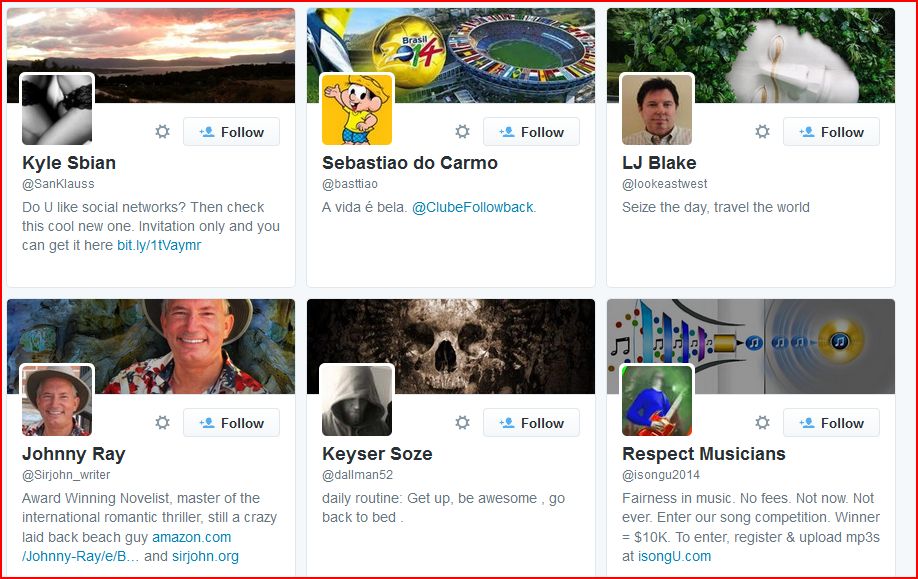The image size is (918, 579).
Task: Click the LJ Blake profile name
Action: point(659,163)
